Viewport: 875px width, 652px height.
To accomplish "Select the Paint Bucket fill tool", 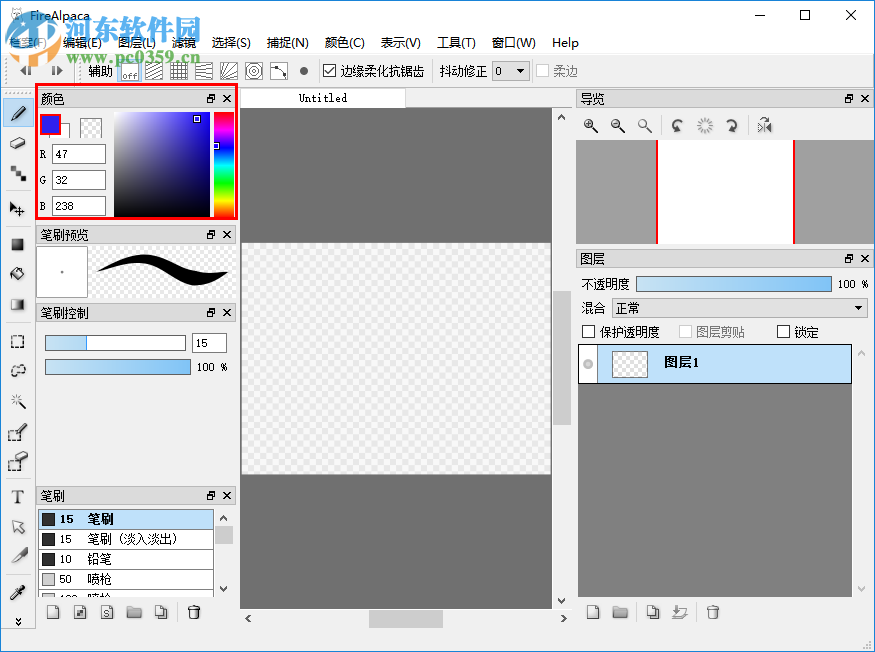I will pyautogui.click(x=17, y=273).
